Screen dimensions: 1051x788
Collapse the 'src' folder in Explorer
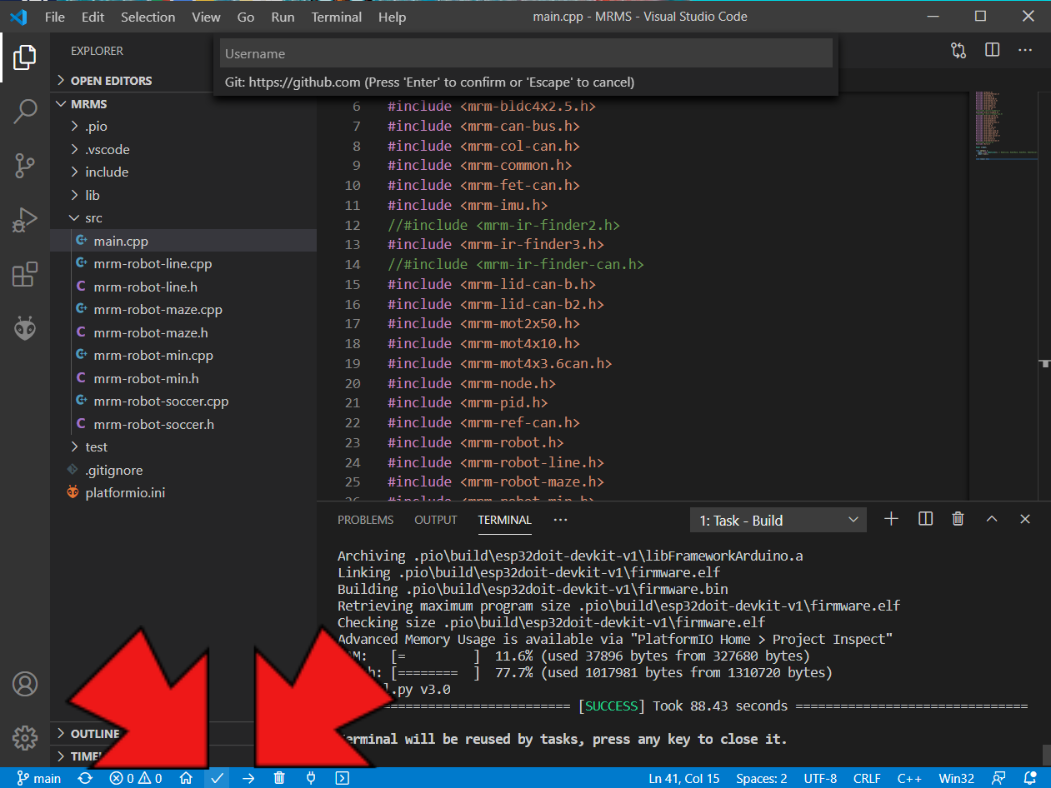[93, 218]
